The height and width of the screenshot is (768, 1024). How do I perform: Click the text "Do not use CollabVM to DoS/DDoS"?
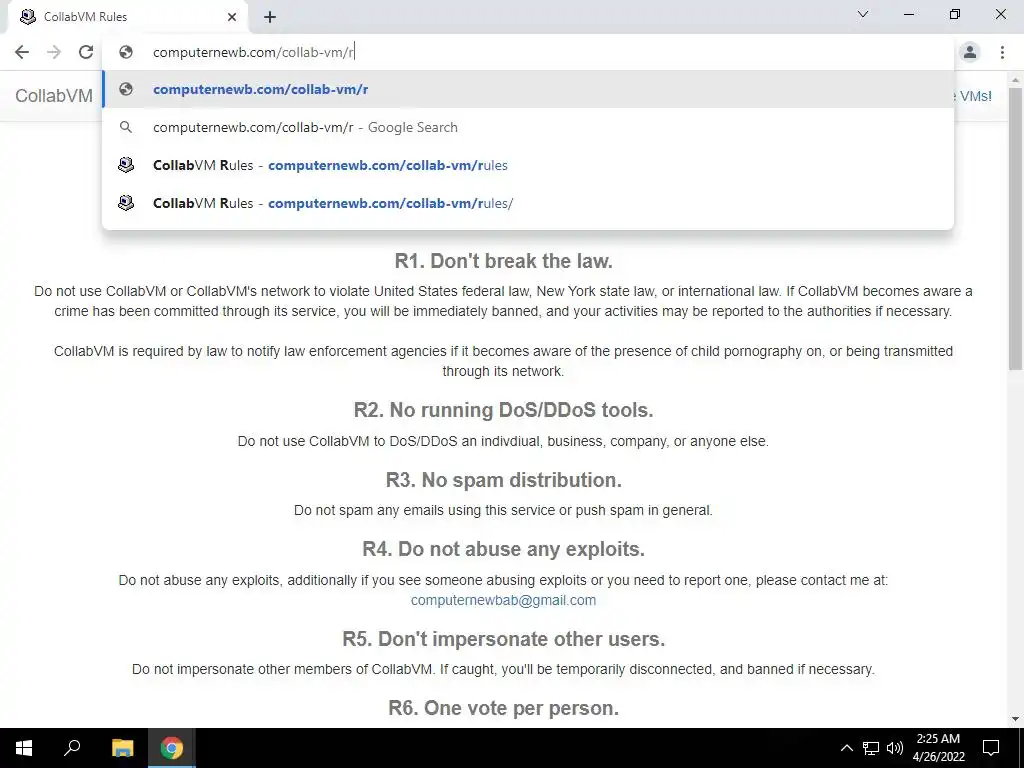tap(348, 441)
